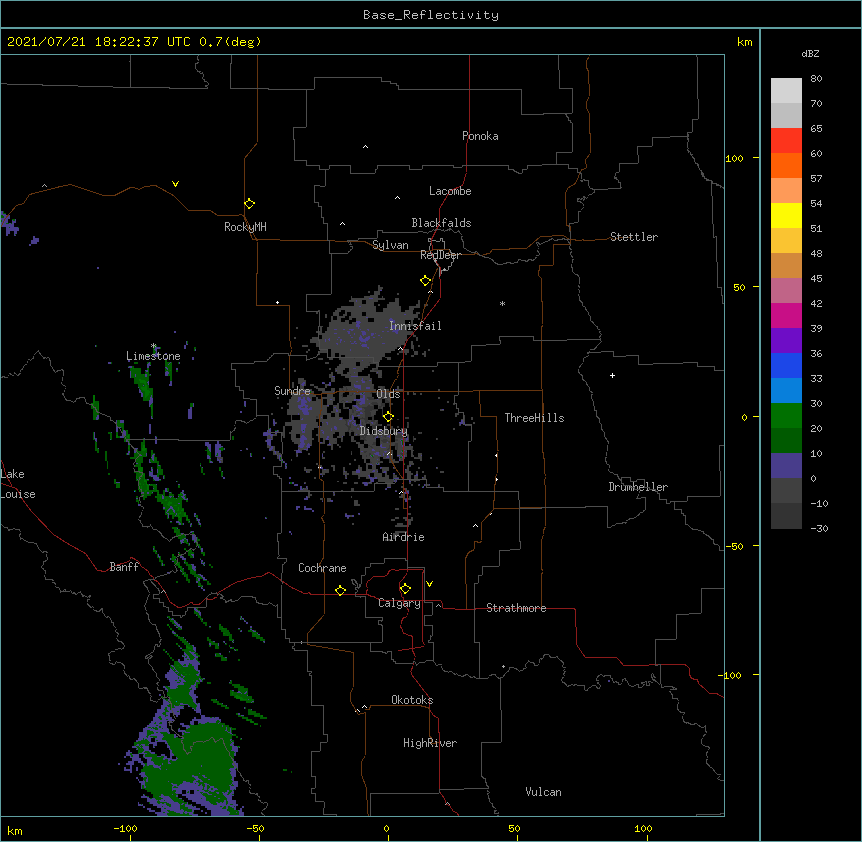Select the red 65-60 dBZ legend swatch
Viewport: 862px width, 842px height.
786,140
